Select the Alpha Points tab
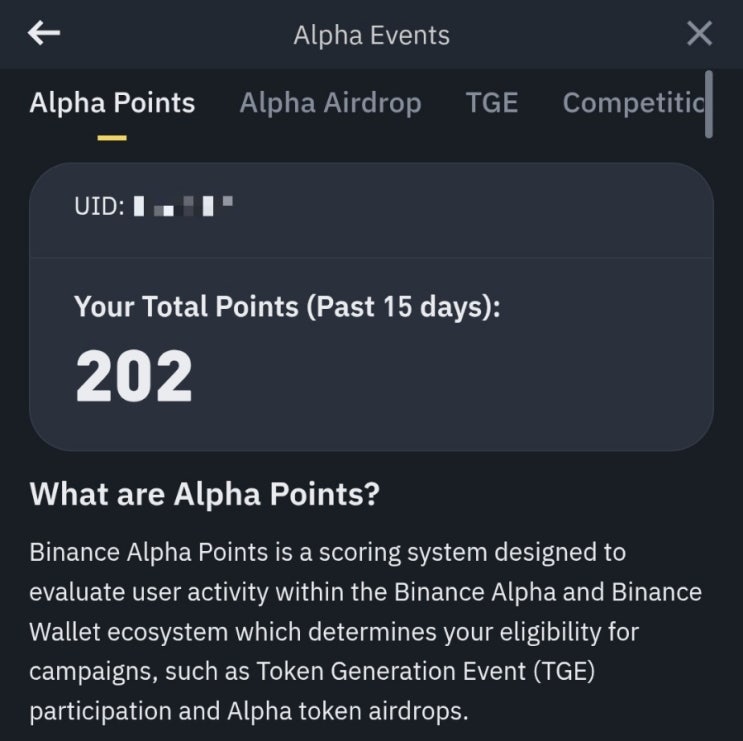Viewport: 743px width, 741px height. (112, 103)
